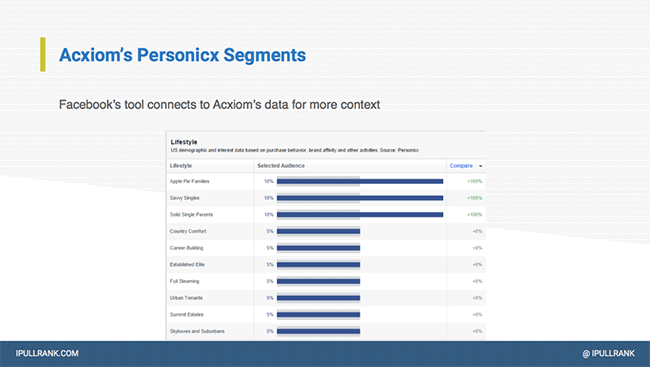Click the Career Building row label

pos(187,248)
